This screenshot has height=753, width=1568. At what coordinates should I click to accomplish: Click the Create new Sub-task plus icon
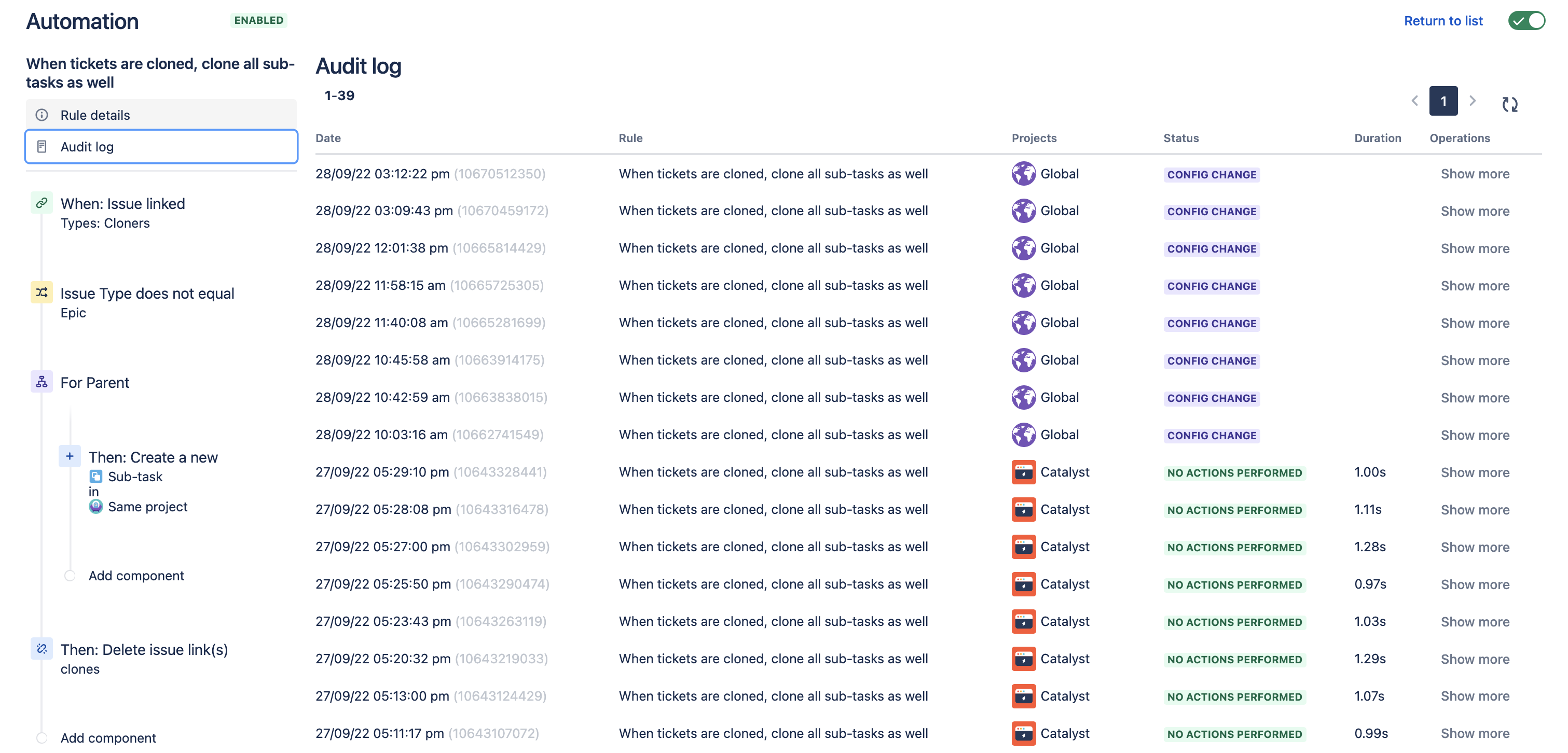(x=70, y=456)
